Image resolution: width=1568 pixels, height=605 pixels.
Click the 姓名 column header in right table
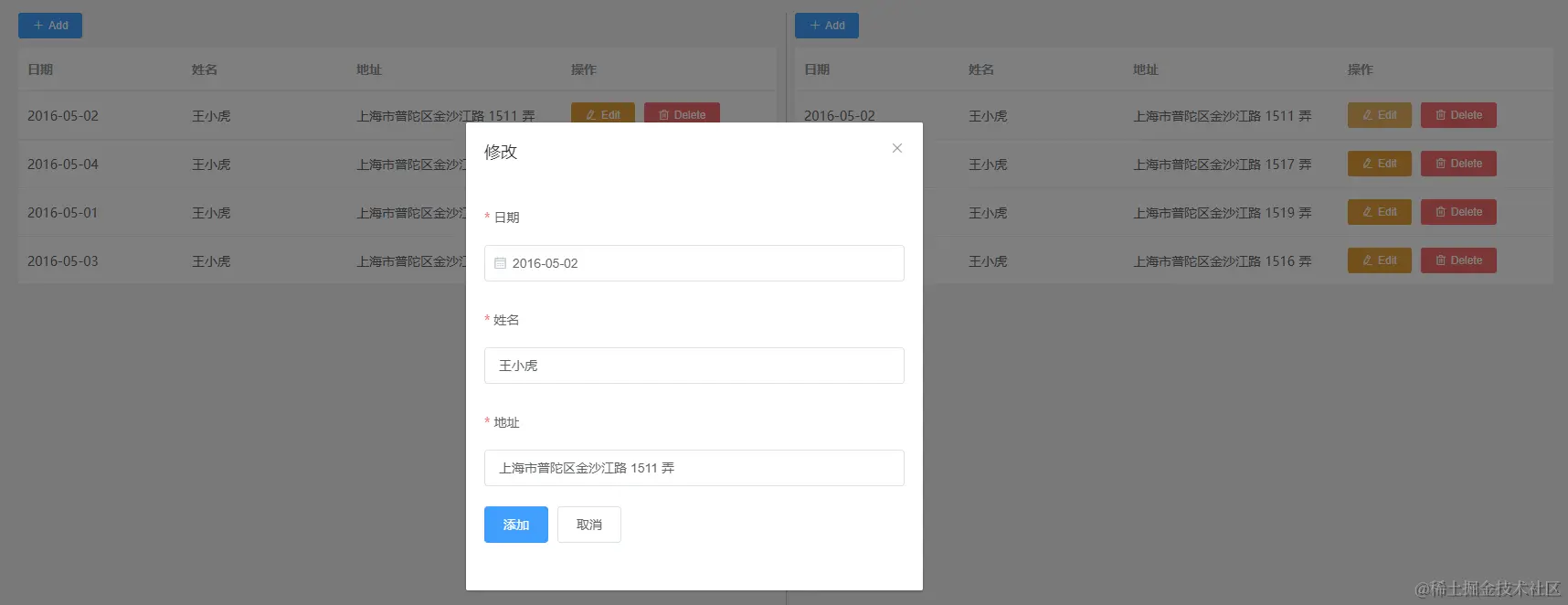(981, 69)
